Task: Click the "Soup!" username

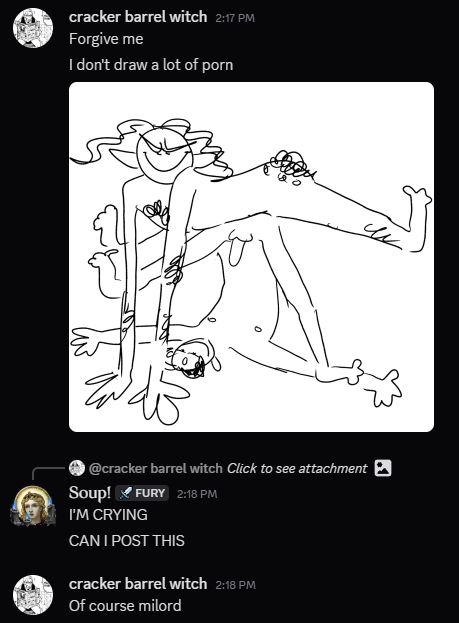Action: [x=90, y=493]
